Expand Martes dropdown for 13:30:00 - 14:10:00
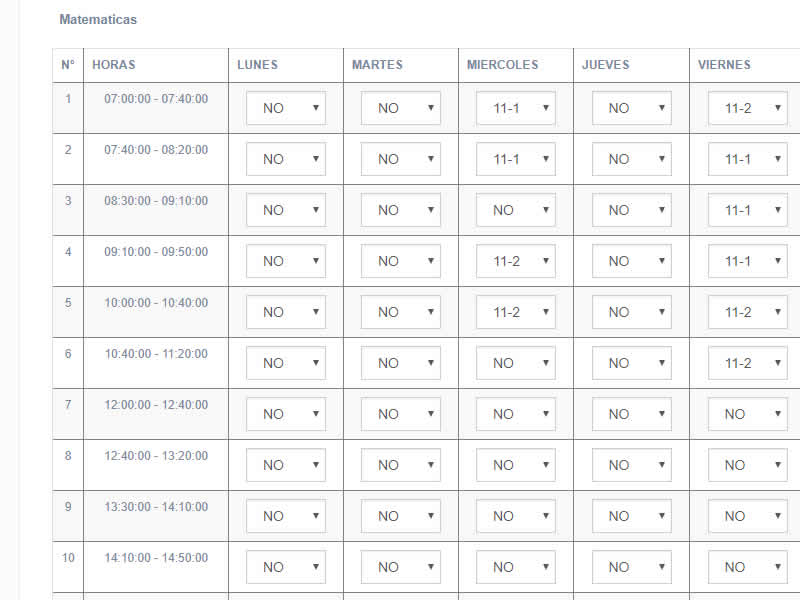800x600 pixels. coord(401,516)
